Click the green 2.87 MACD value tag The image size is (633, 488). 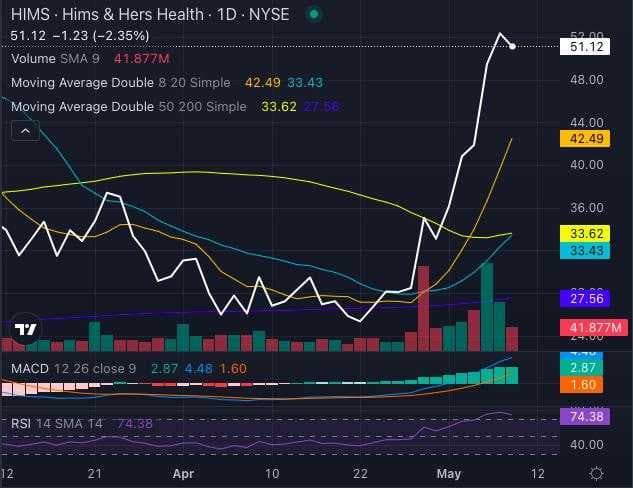(x=581, y=368)
